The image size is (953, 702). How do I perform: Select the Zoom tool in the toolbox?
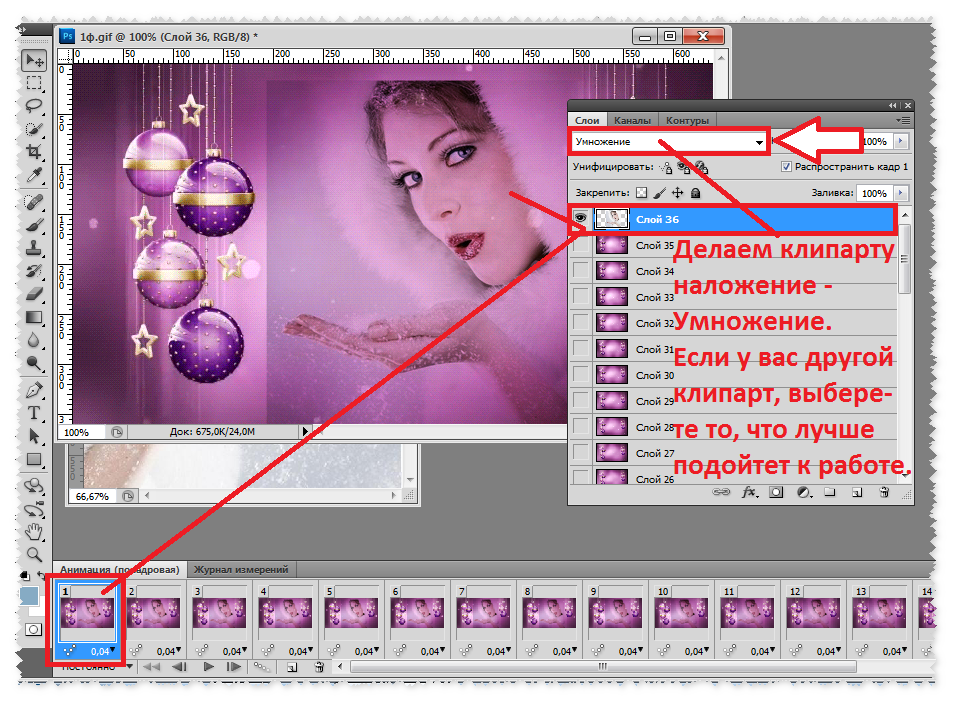pos(34,554)
